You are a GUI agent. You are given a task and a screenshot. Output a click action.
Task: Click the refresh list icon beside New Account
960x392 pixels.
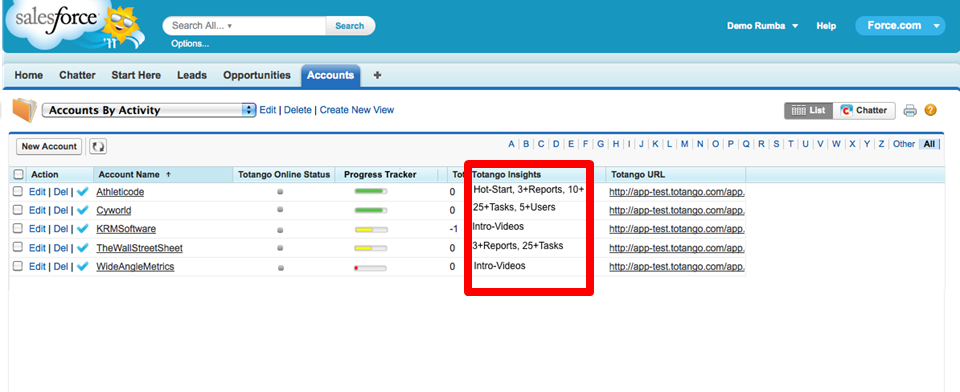98,146
